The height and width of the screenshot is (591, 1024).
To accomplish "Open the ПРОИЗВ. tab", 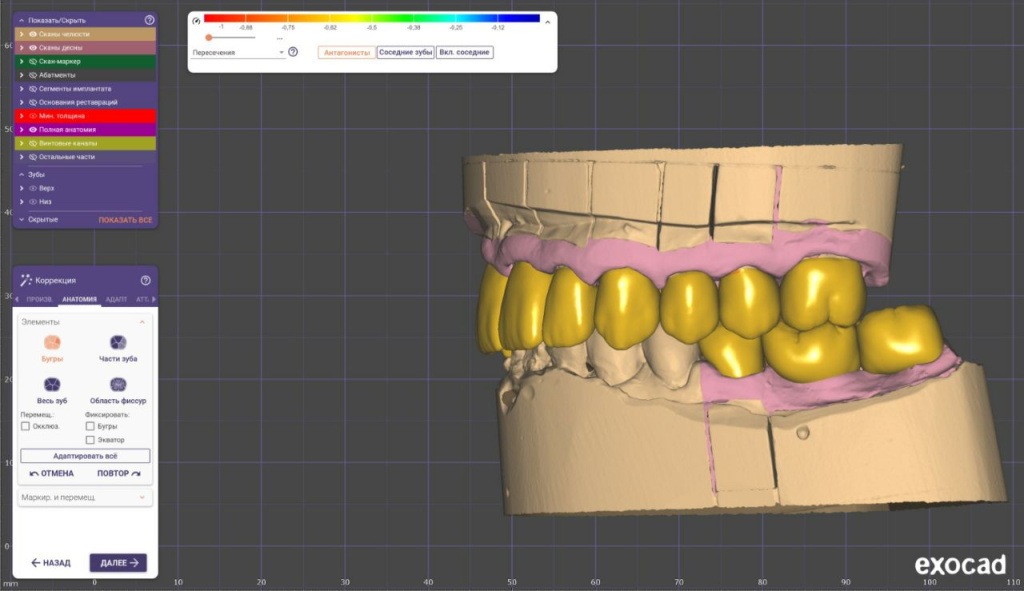I will point(39,300).
